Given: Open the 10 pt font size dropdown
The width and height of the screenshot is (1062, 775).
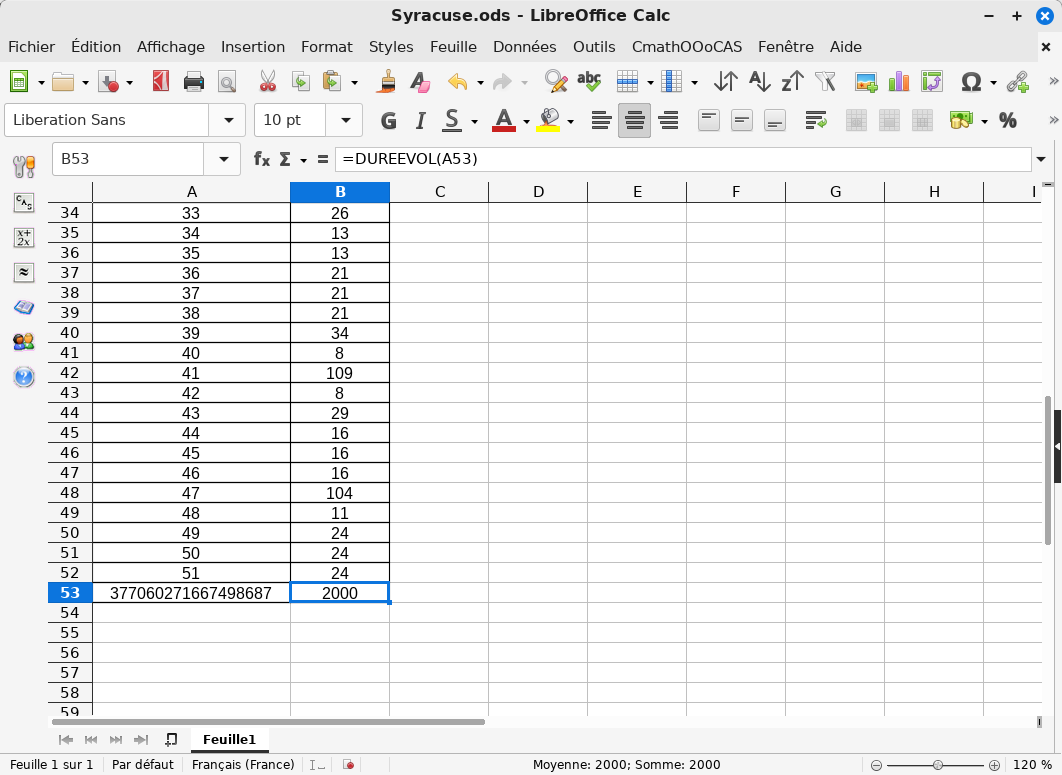Looking at the screenshot, I should point(345,120).
